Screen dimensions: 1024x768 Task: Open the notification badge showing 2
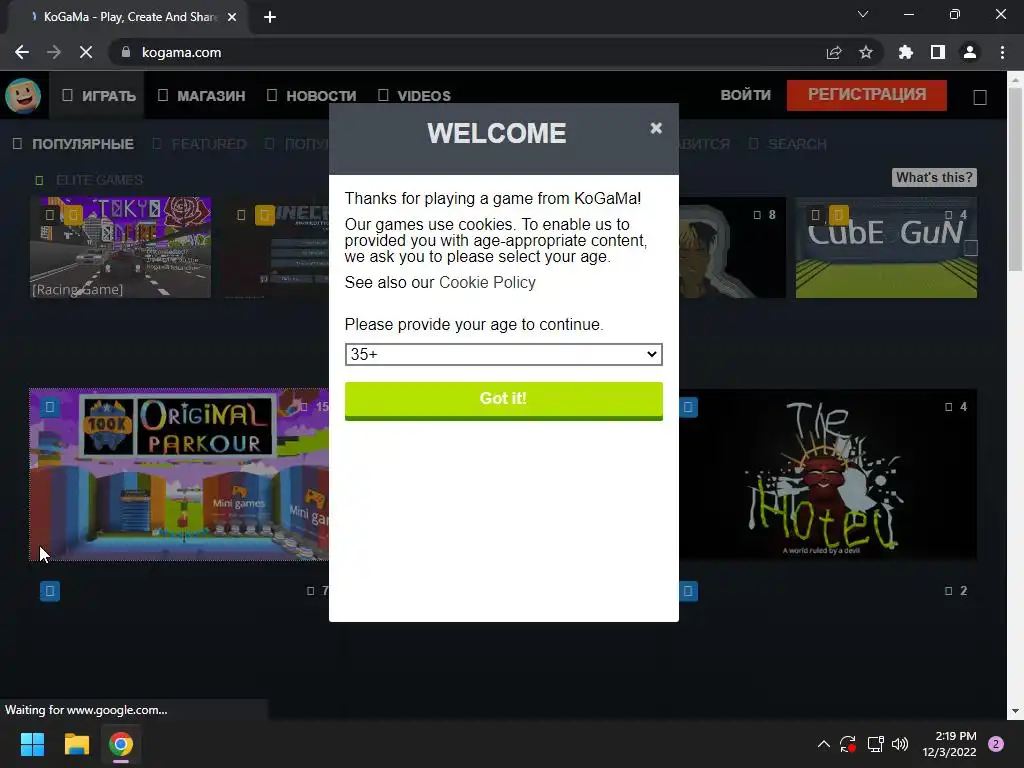[996, 744]
